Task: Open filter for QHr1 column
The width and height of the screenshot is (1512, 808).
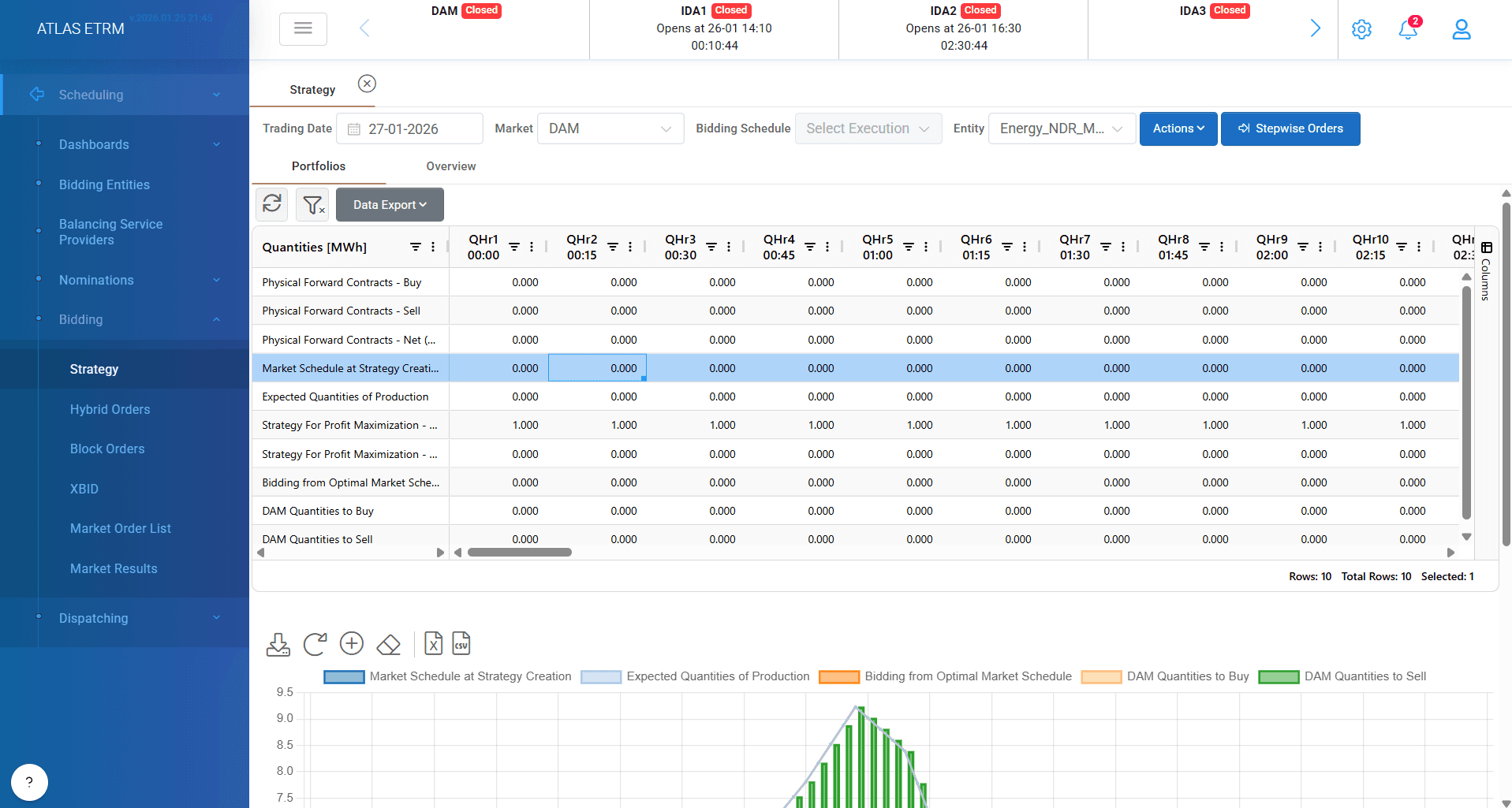Action: (x=514, y=247)
